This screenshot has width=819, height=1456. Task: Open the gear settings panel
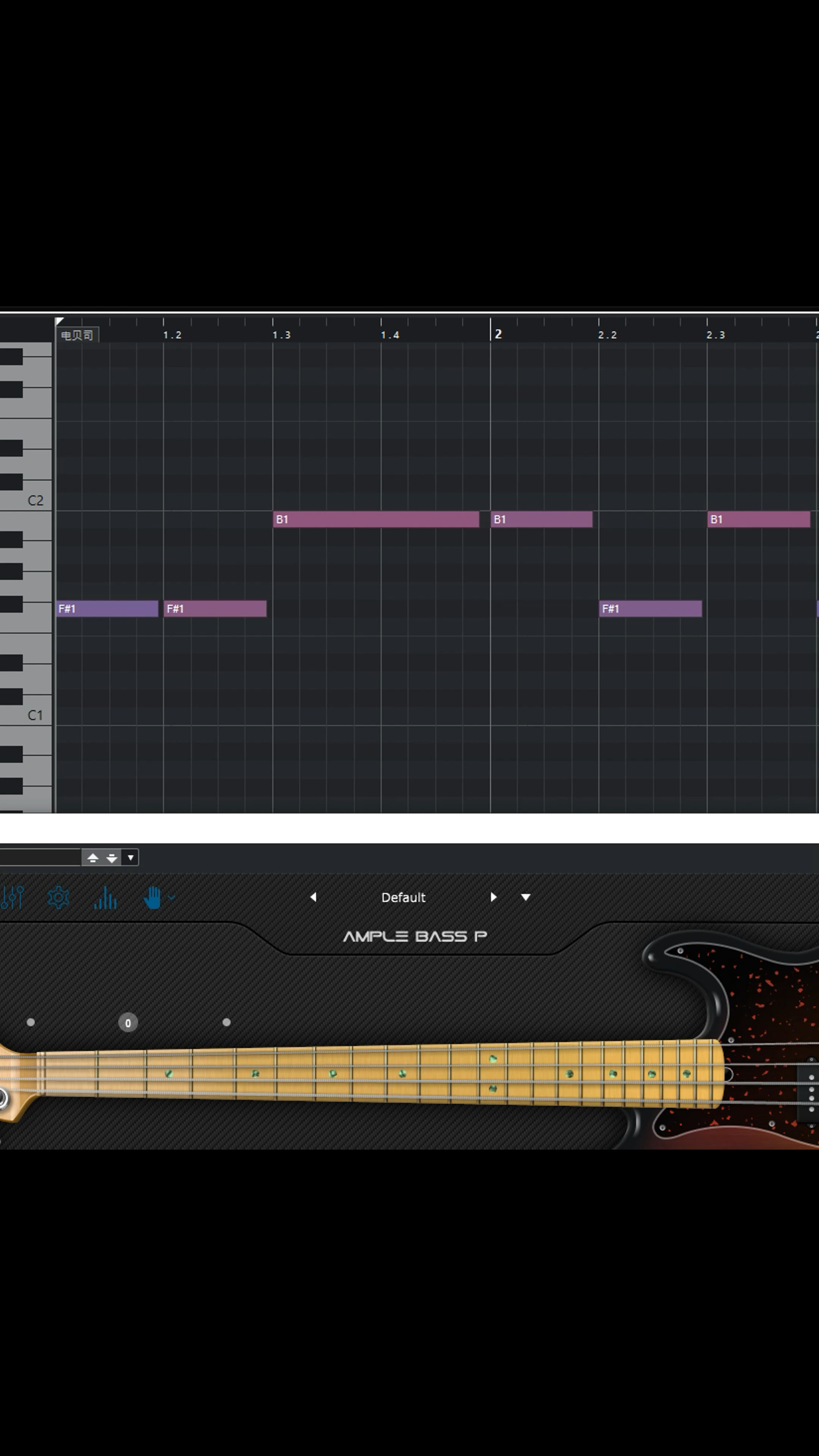pyautogui.click(x=58, y=897)
